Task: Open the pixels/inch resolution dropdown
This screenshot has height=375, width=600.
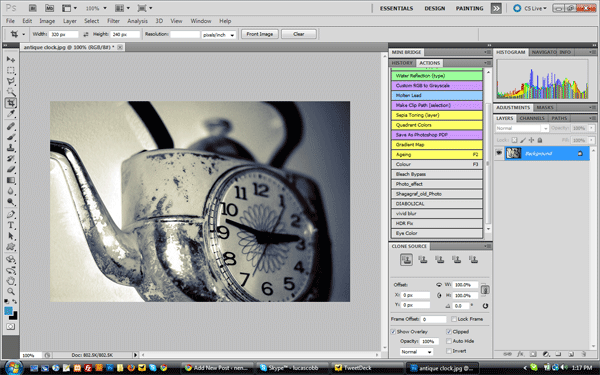Action: [218, 35]
